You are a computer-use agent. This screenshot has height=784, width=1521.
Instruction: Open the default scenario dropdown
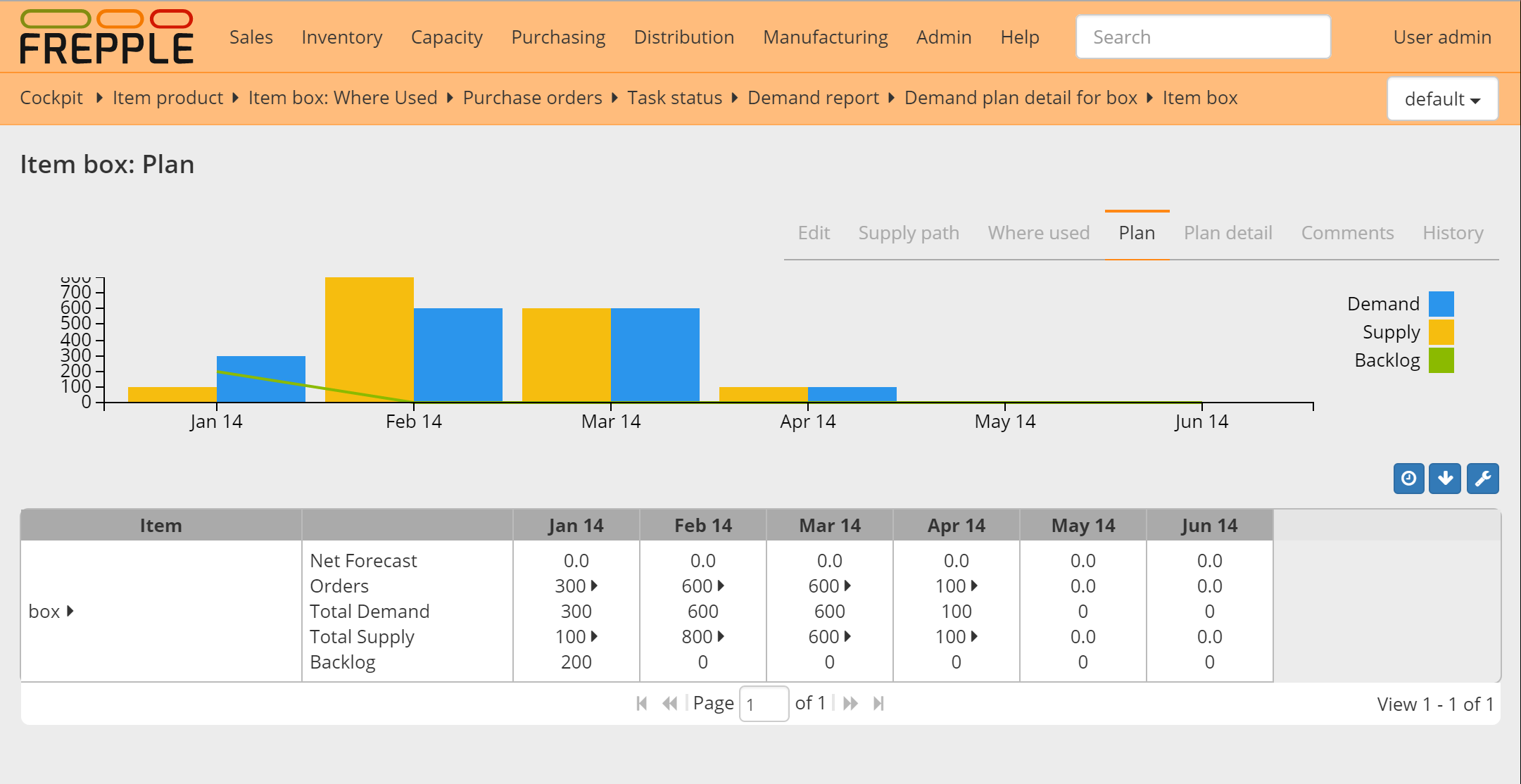pos(1444,97)
